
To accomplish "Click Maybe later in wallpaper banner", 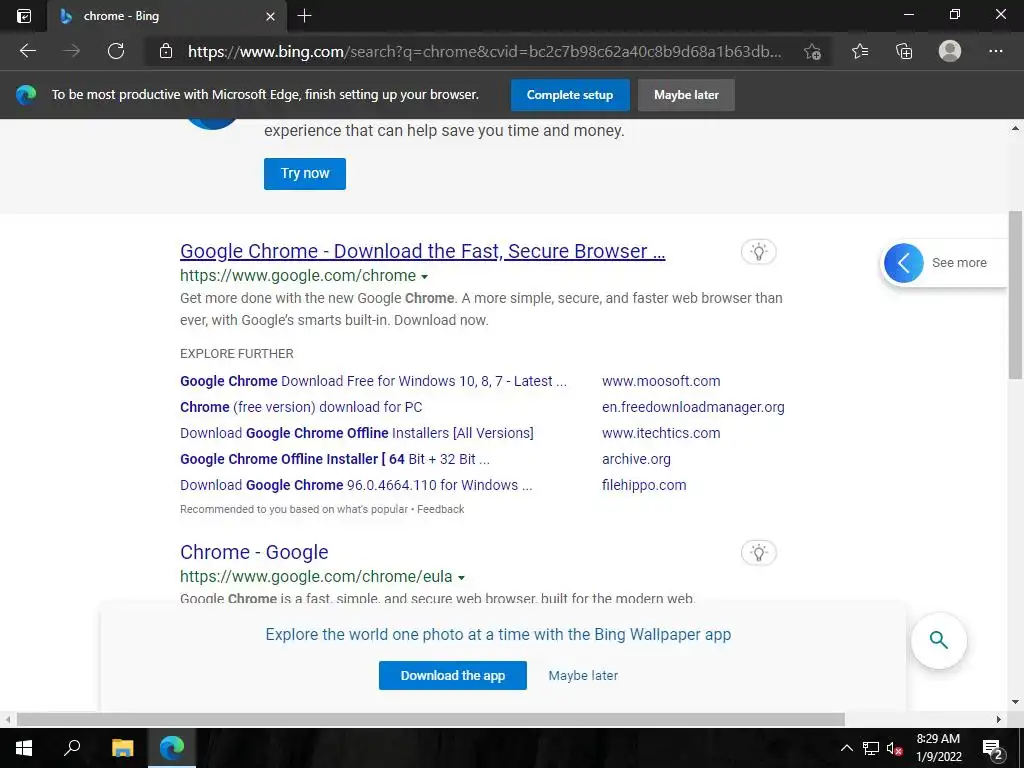I will (x=583, y=675).
